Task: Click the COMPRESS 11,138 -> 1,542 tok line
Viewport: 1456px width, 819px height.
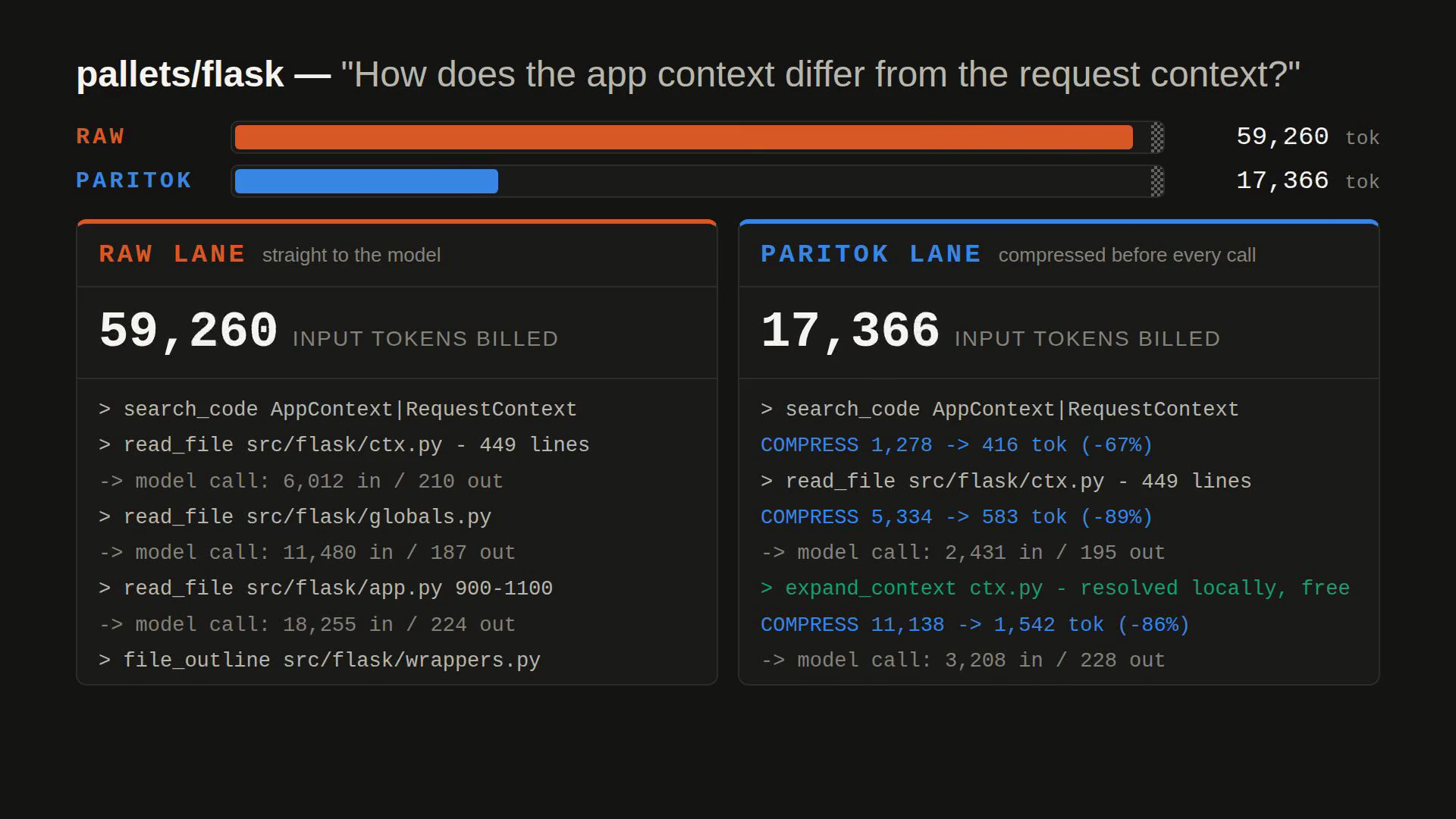Action: pyautogui.click(x=975, y=625)
